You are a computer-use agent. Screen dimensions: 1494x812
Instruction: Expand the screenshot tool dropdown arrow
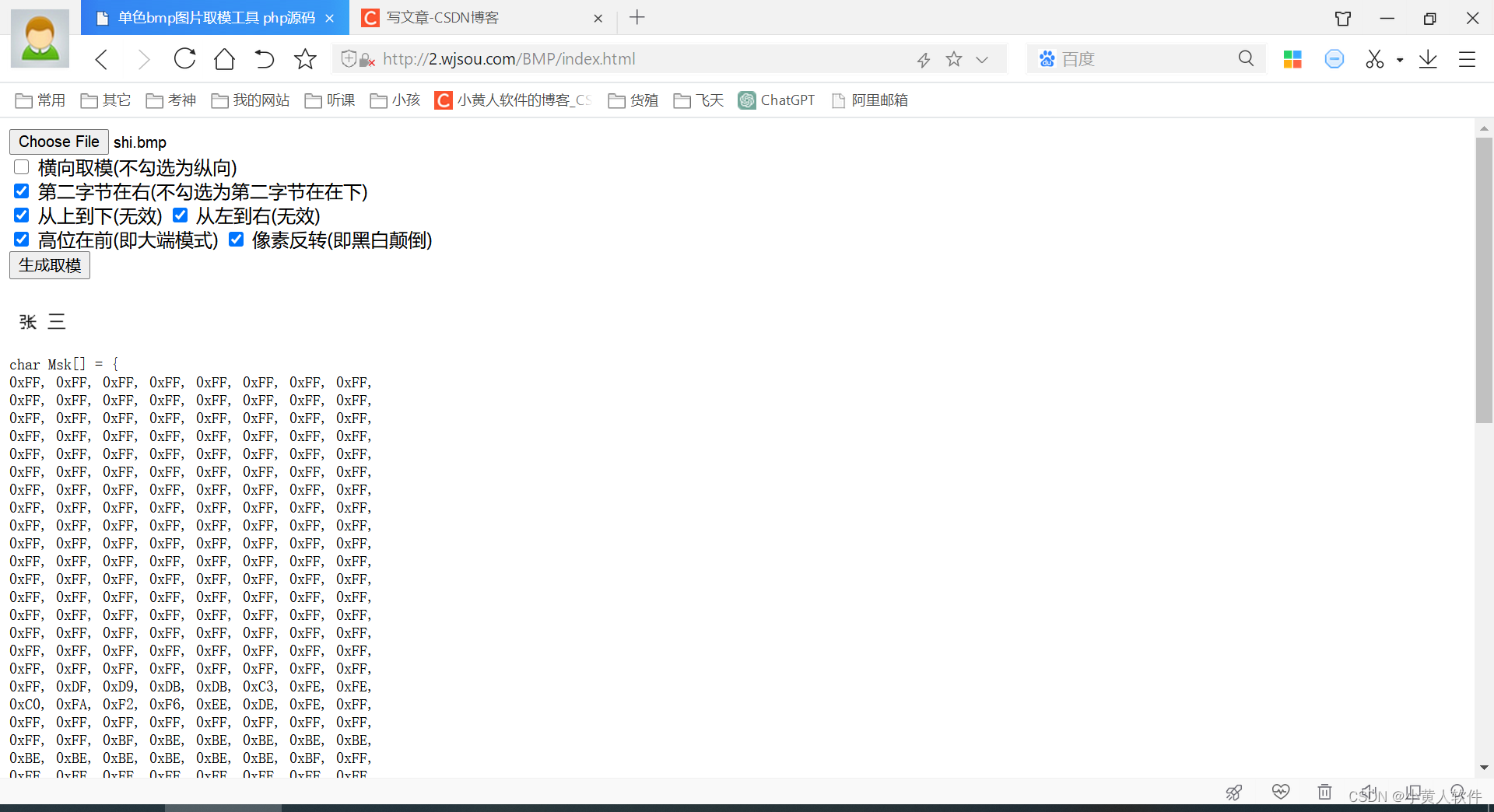click(1400, 60)
